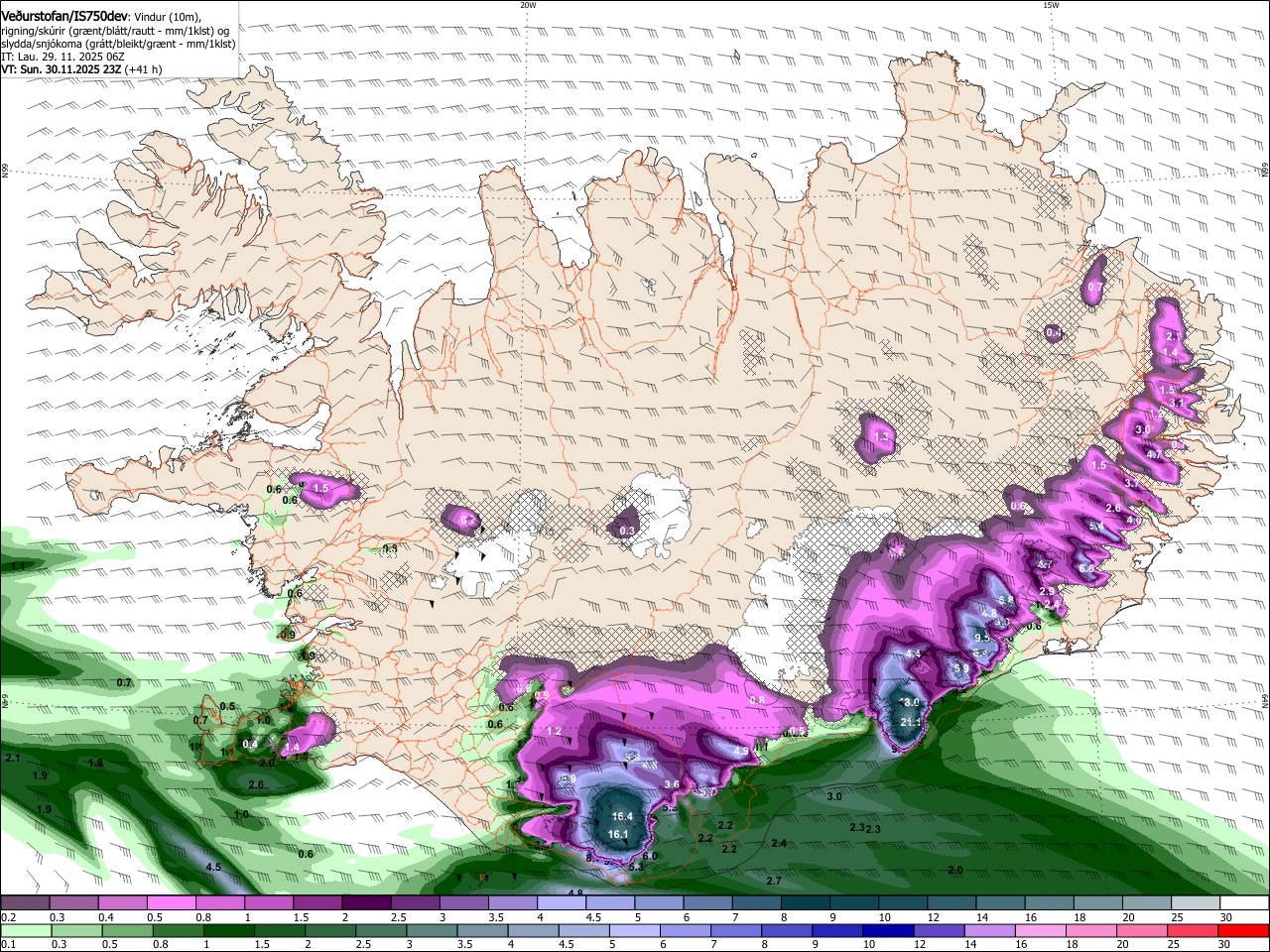Click the 2.7 value offshore in the south
This screenshot has width=1270, height=952.
point(774,881)
